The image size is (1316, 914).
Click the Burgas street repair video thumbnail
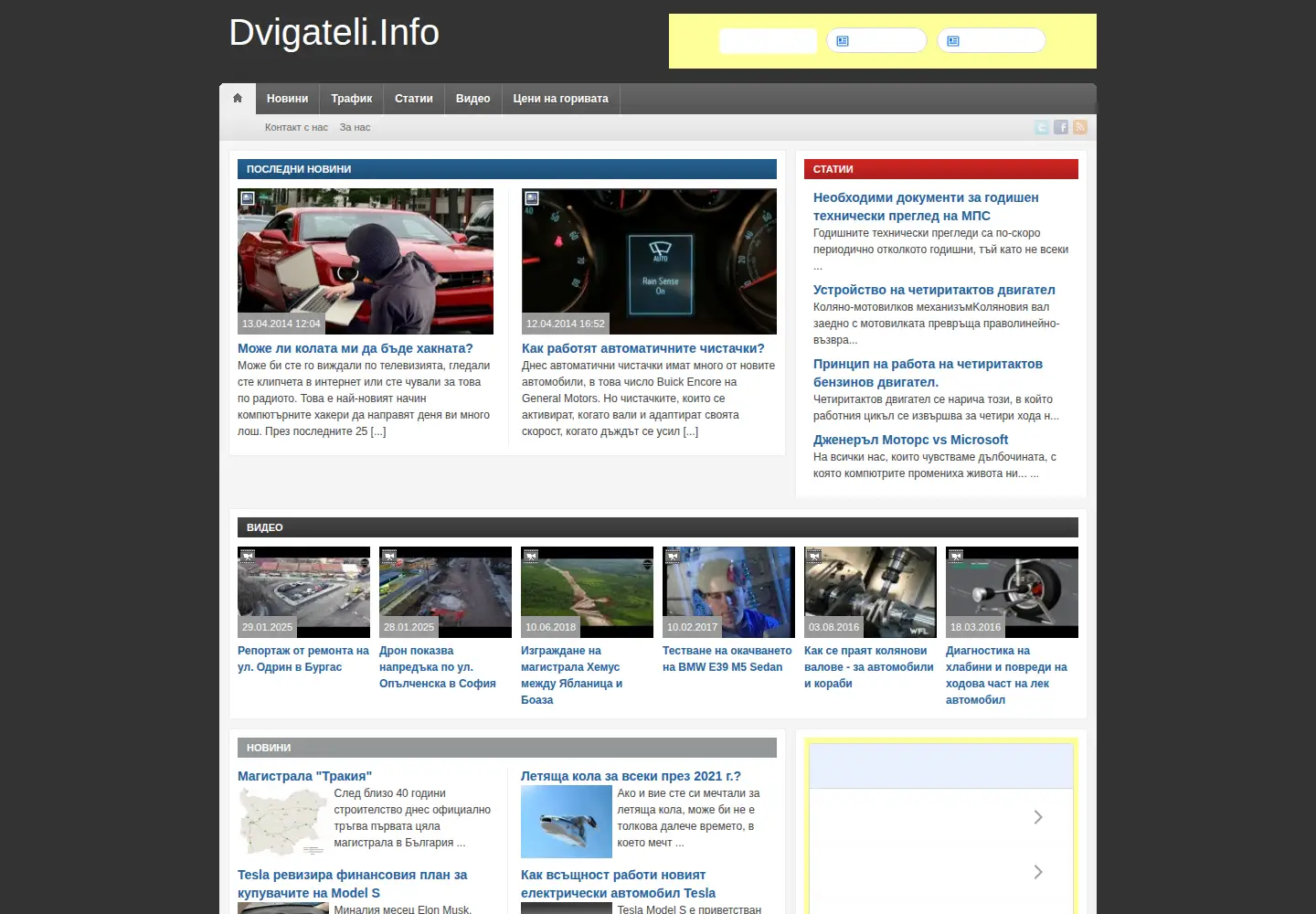303,592
